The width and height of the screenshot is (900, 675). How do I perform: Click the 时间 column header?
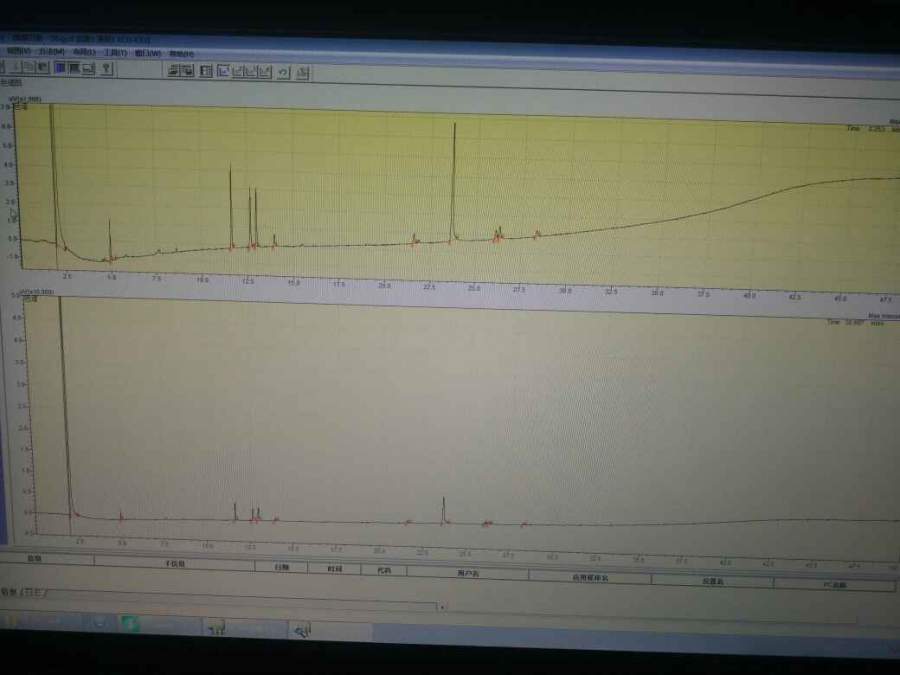click(335, 569)
